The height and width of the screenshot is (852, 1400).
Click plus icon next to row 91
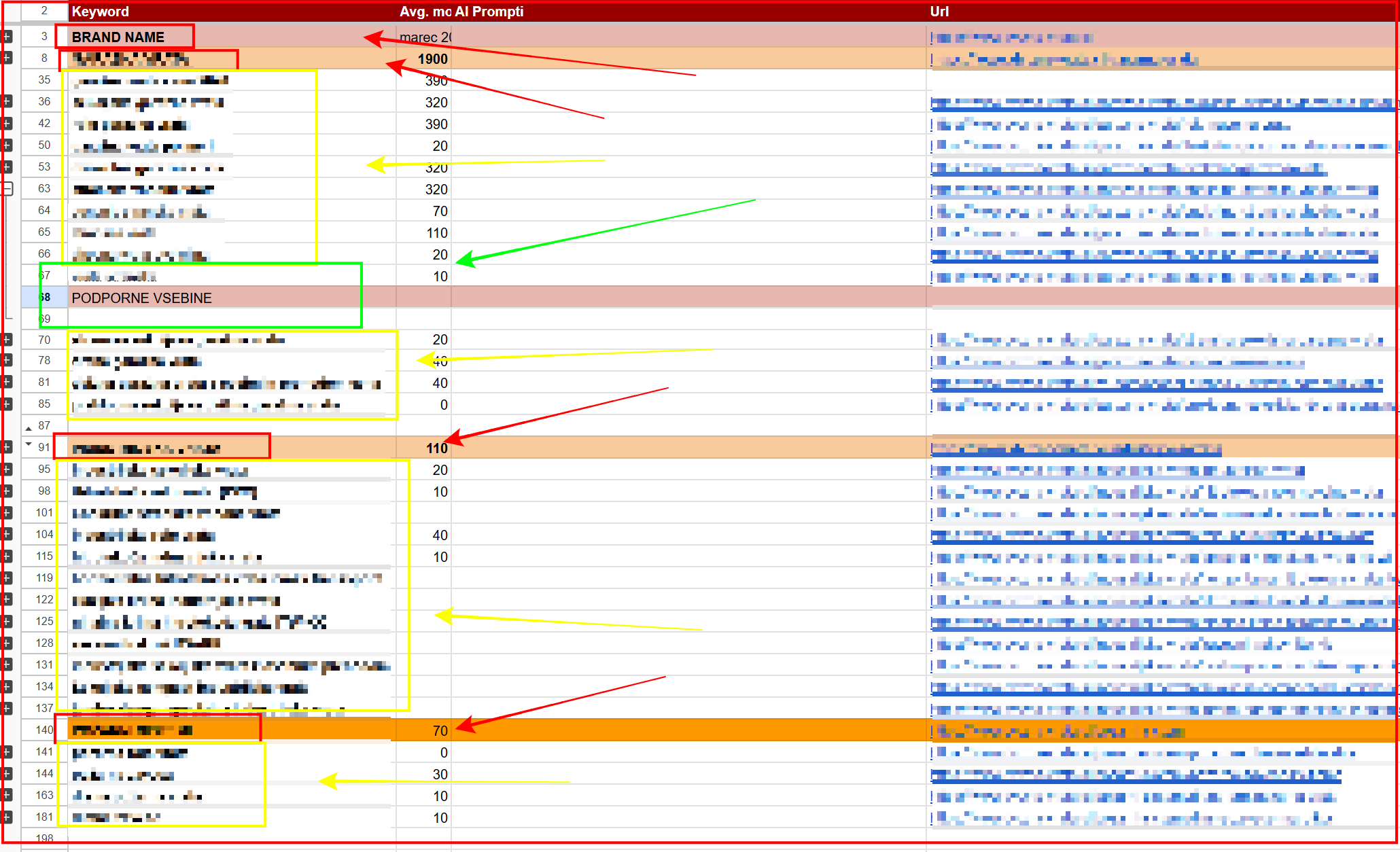click(7, 447)
